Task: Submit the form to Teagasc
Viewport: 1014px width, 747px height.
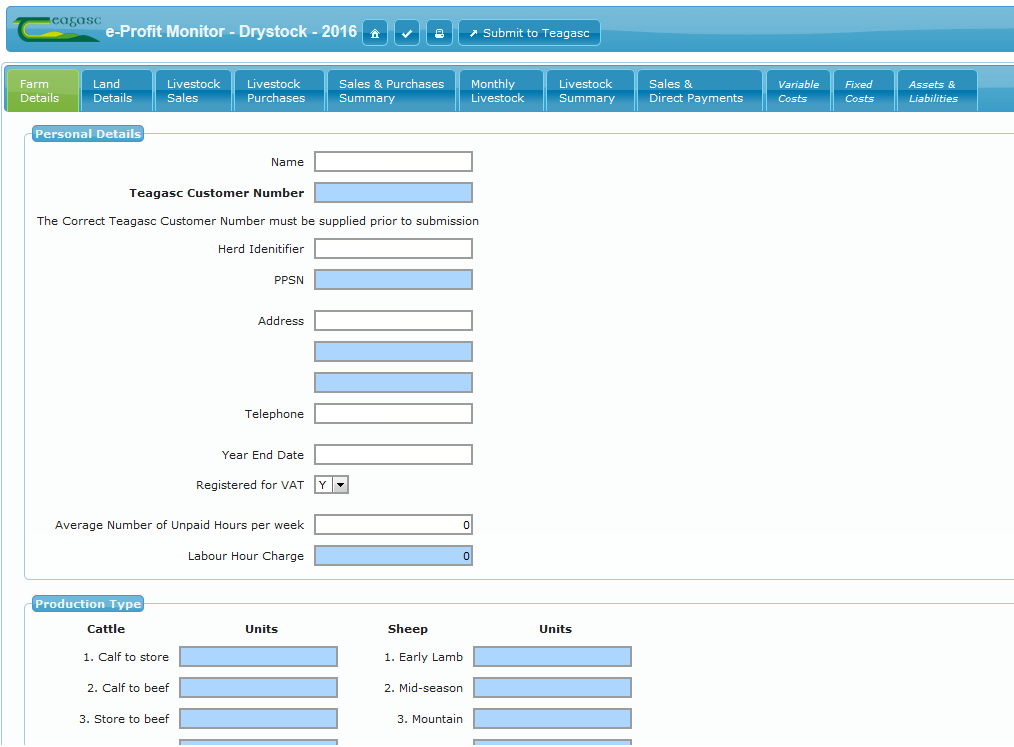Action: pos(529,33)
